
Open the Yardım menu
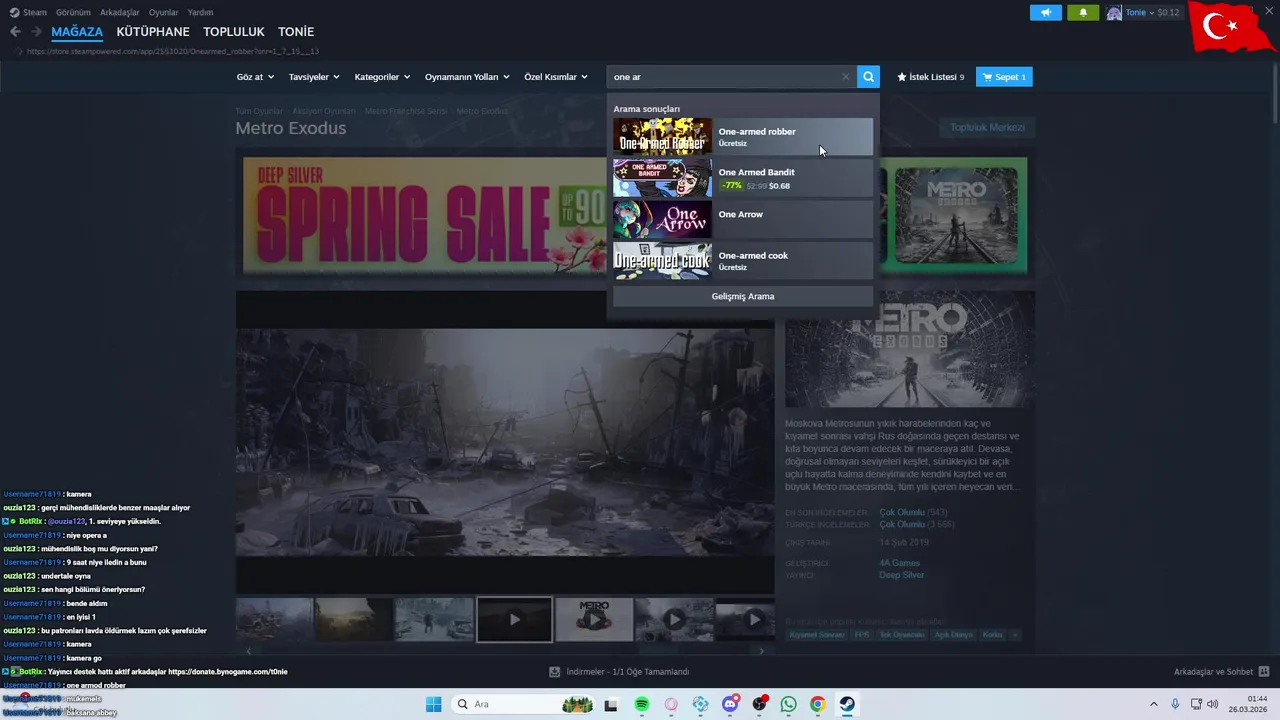(200, 12)
